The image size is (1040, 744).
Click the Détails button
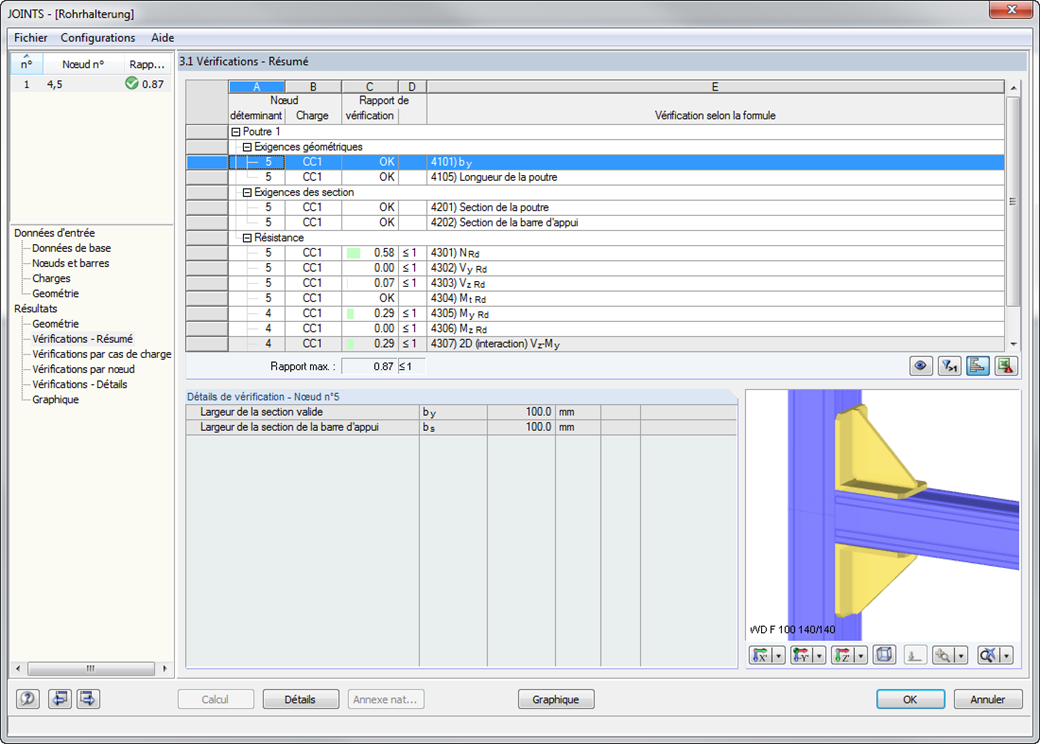[x=300, y=700]
